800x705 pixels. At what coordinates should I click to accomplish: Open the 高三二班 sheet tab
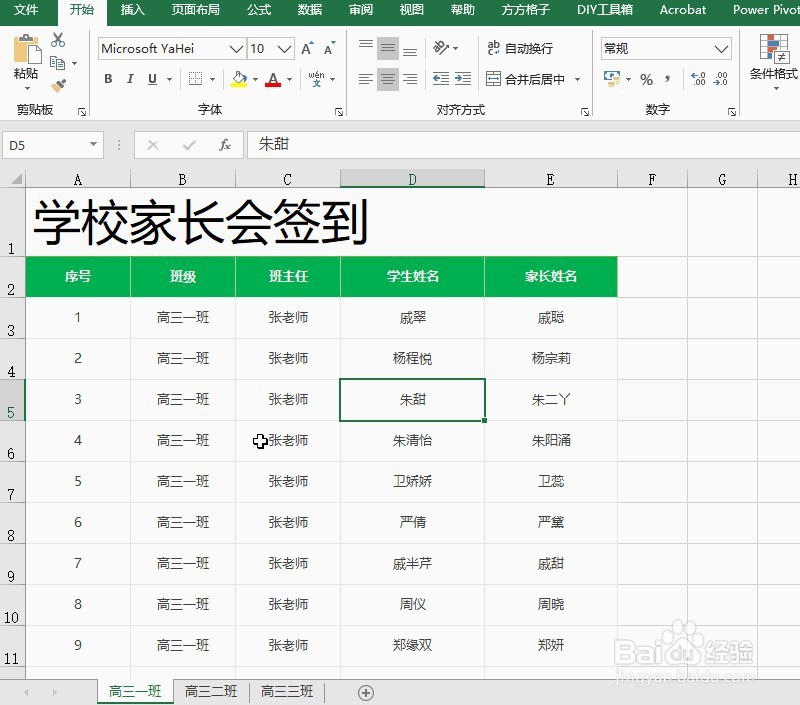210,691
